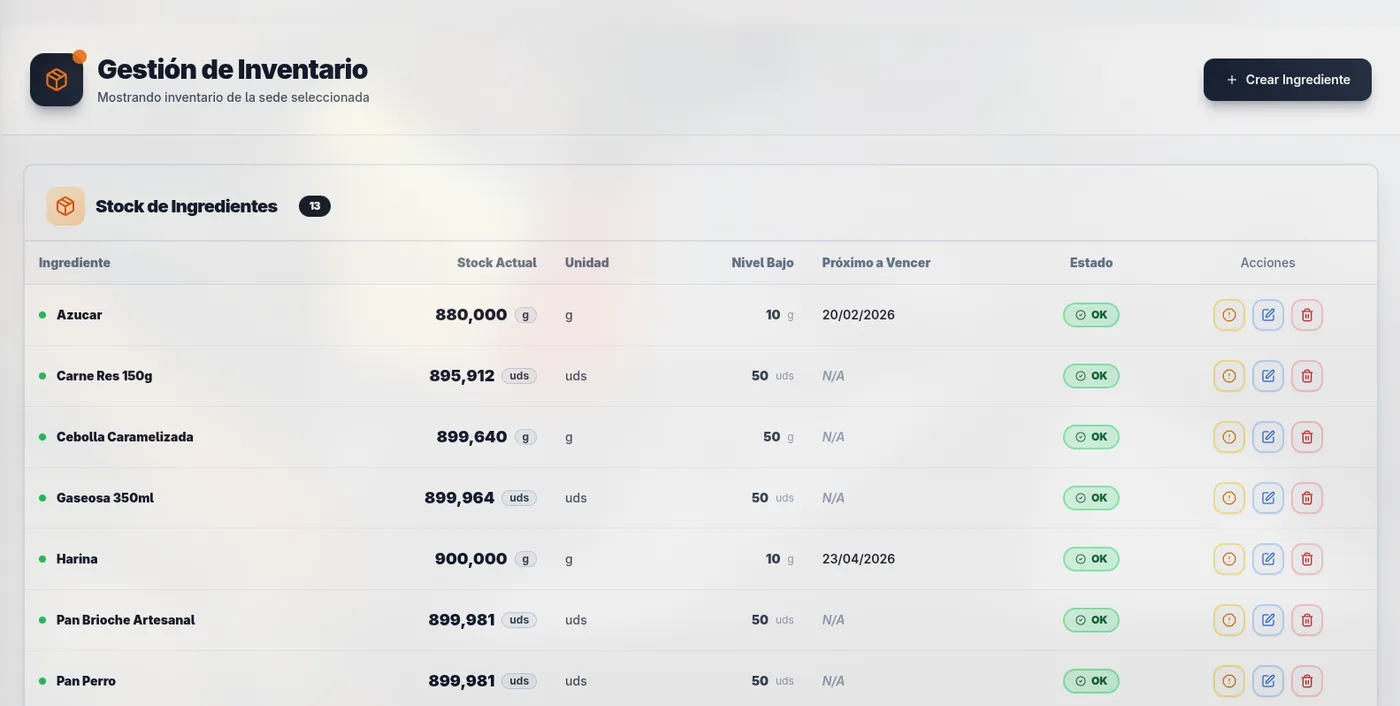
Task: Click the stock value 895,912
Action: (462, 376)
